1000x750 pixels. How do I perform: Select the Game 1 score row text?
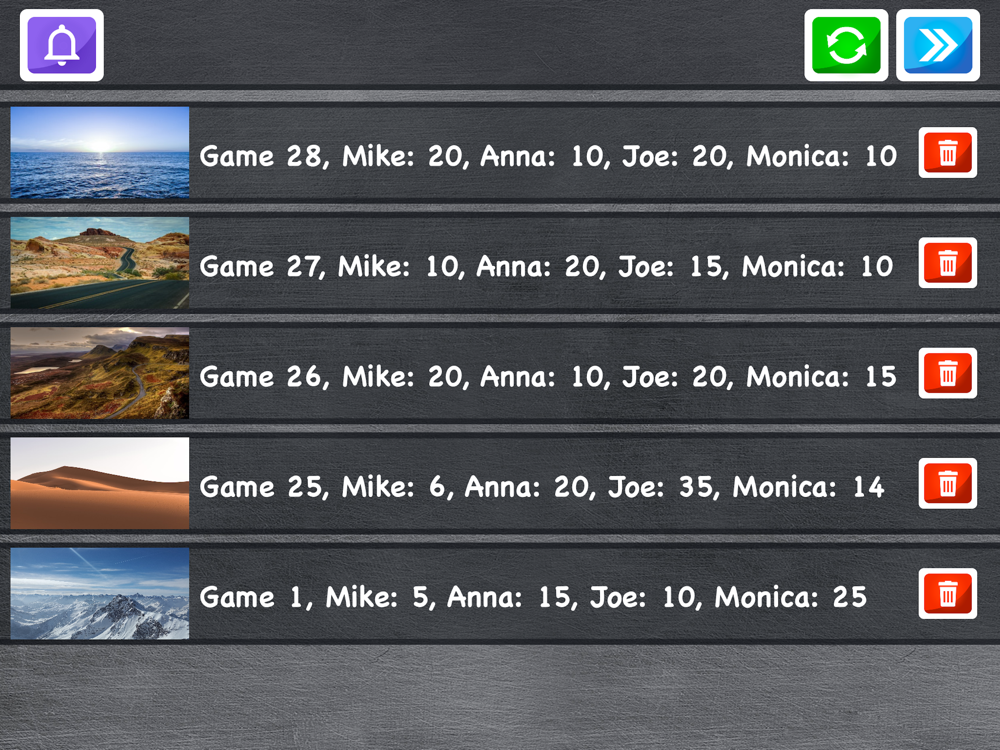pyautogui.click(x=533, y=598)
